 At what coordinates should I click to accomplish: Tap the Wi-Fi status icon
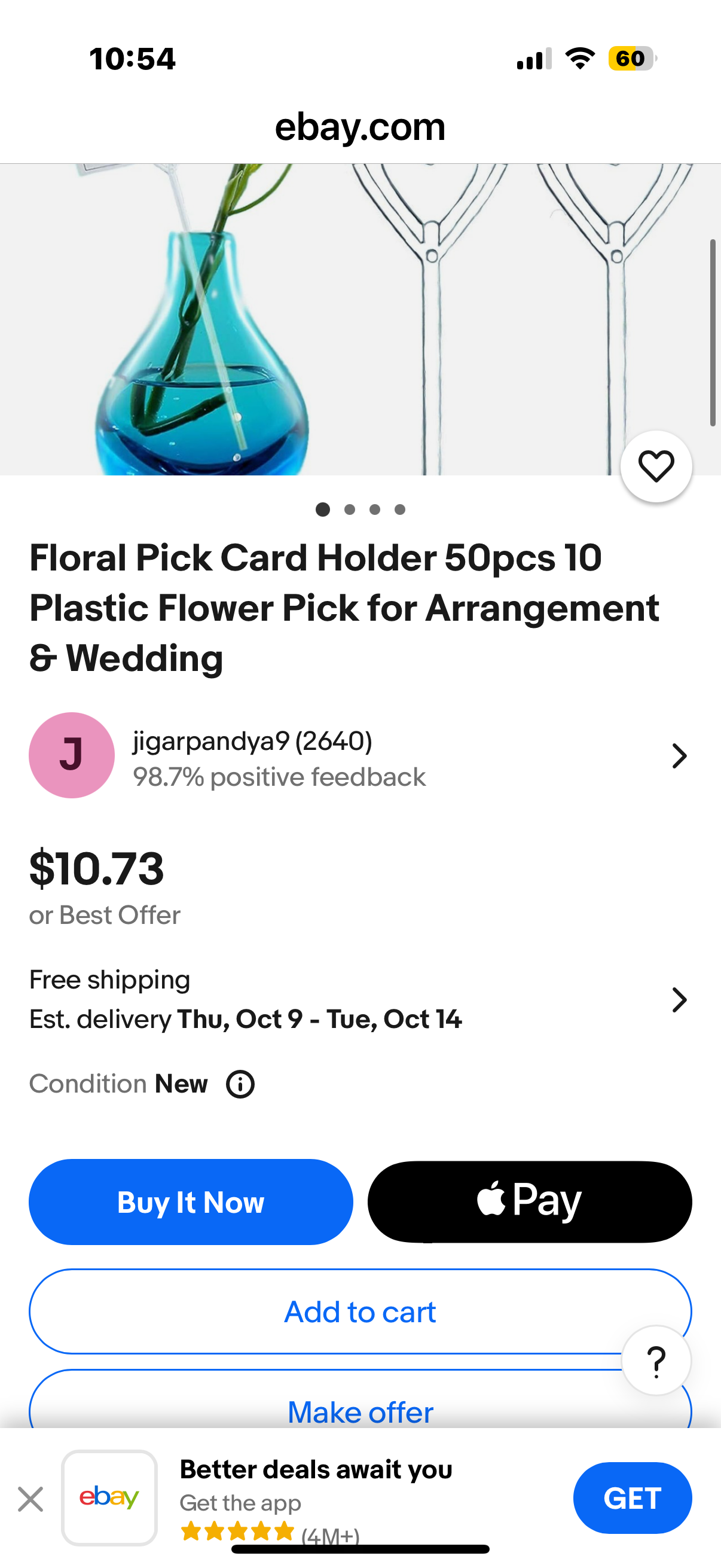click(x=580, y=59)
